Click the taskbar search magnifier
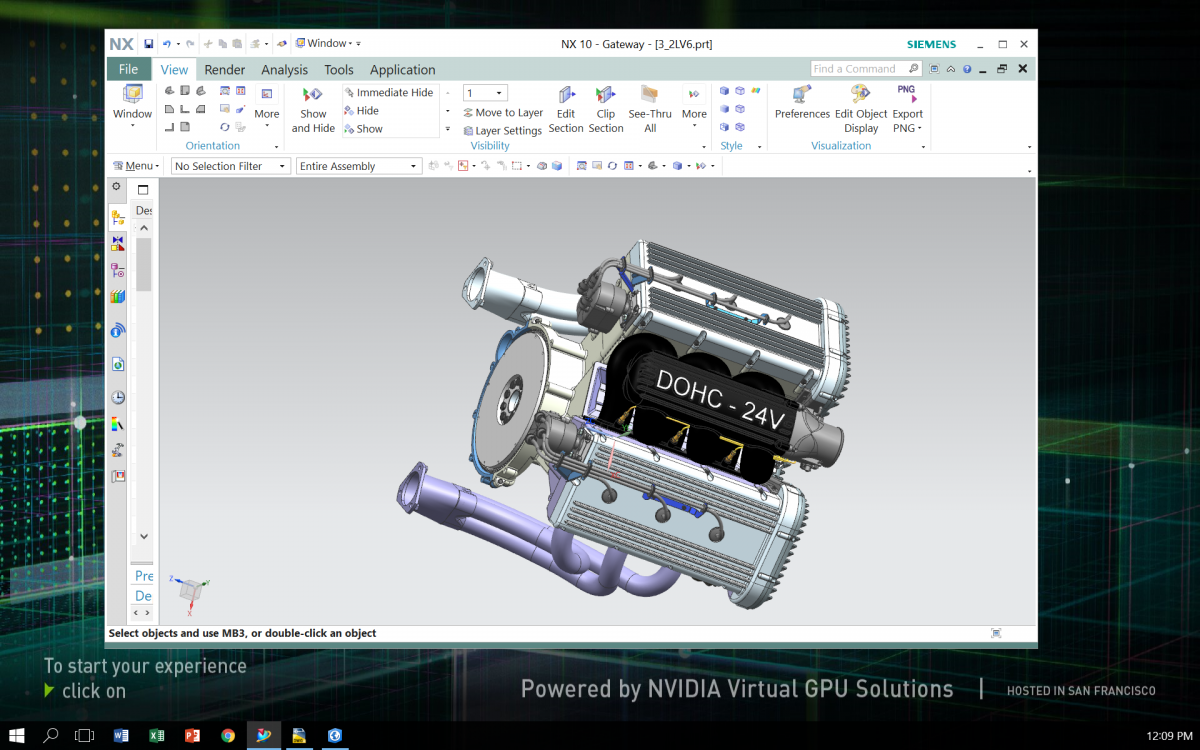 pos(50,735)
